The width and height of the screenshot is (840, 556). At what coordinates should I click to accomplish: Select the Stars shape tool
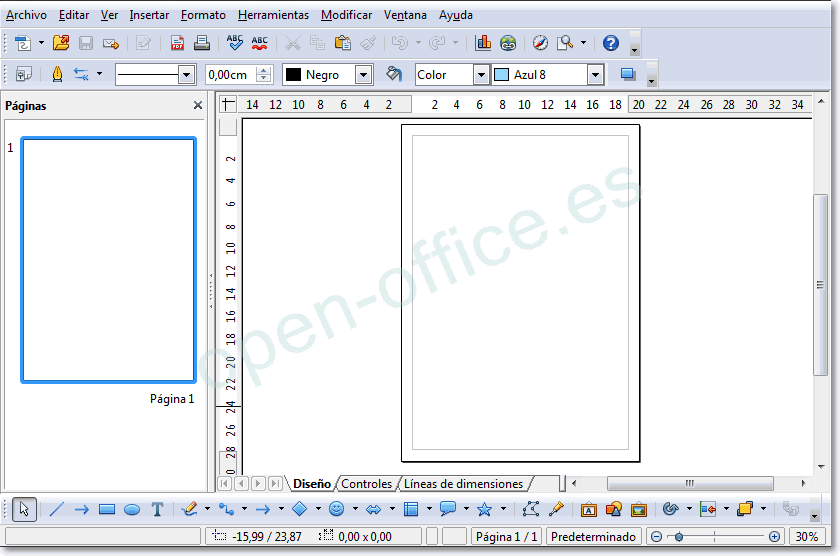coord(484,509)
